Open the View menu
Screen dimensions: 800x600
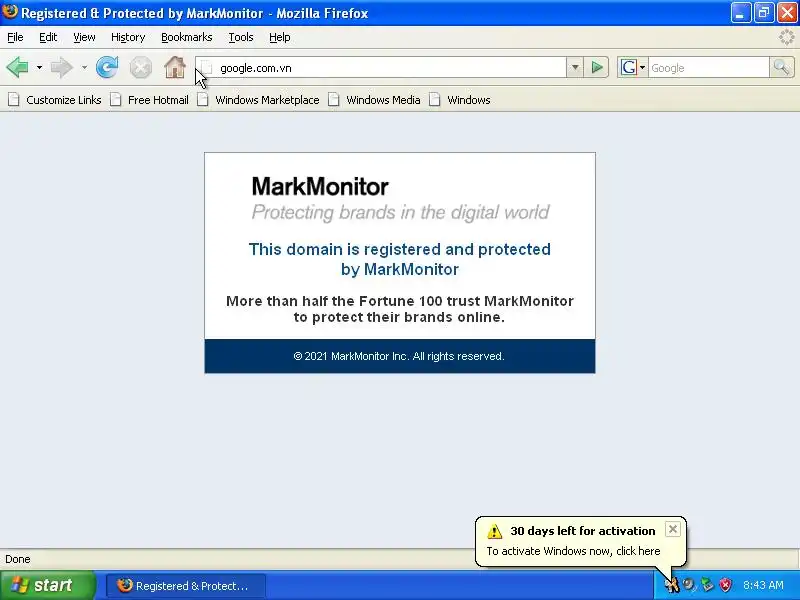tap(84, 37)
